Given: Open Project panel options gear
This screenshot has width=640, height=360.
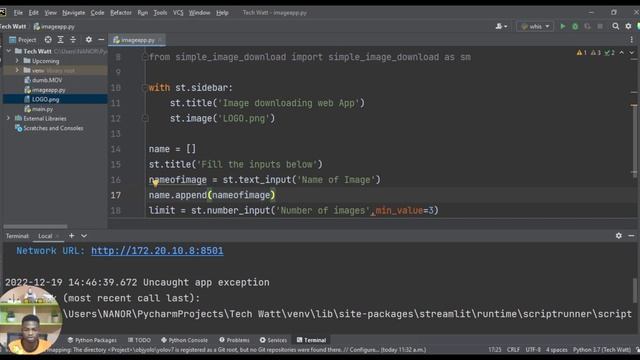Looking at the screenshot, I should point(89,40).
